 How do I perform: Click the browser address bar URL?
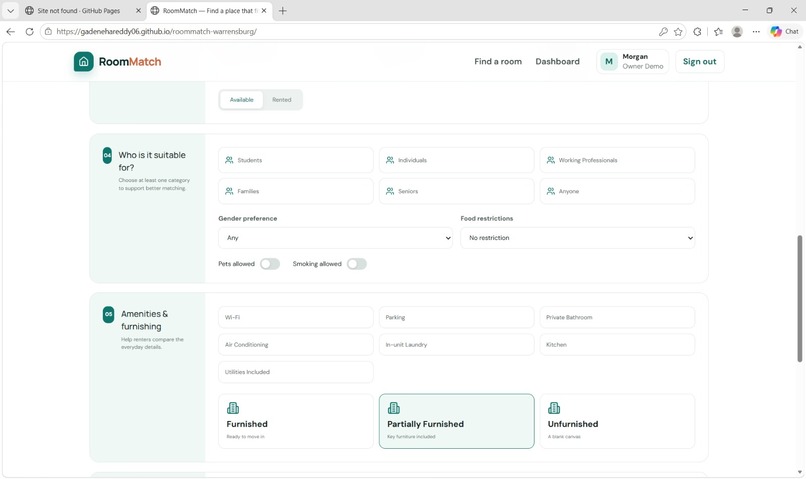[156, 31]
